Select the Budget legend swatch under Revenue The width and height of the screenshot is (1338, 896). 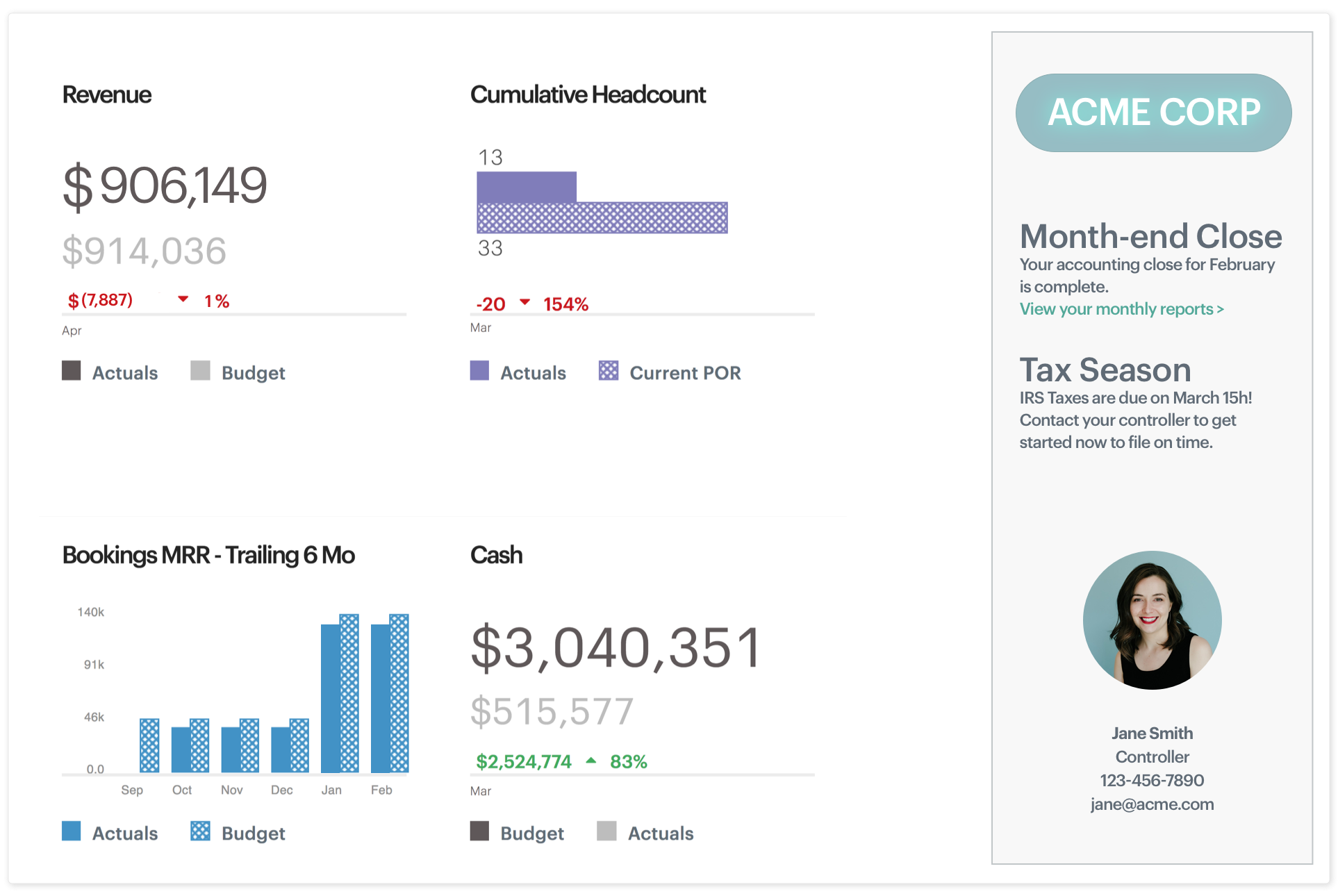(201, 371)
